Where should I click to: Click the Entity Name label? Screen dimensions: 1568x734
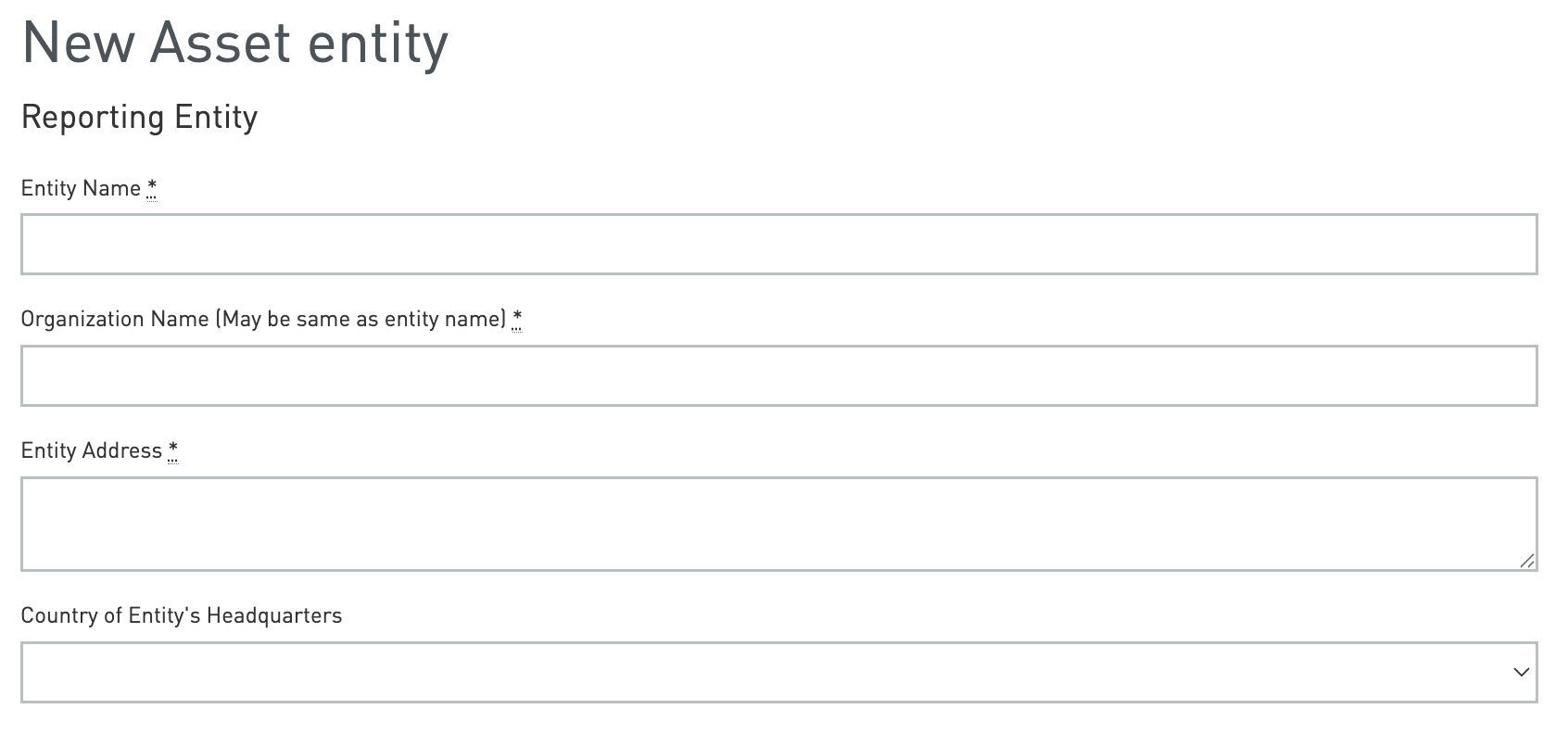click(x=81, y=188)
